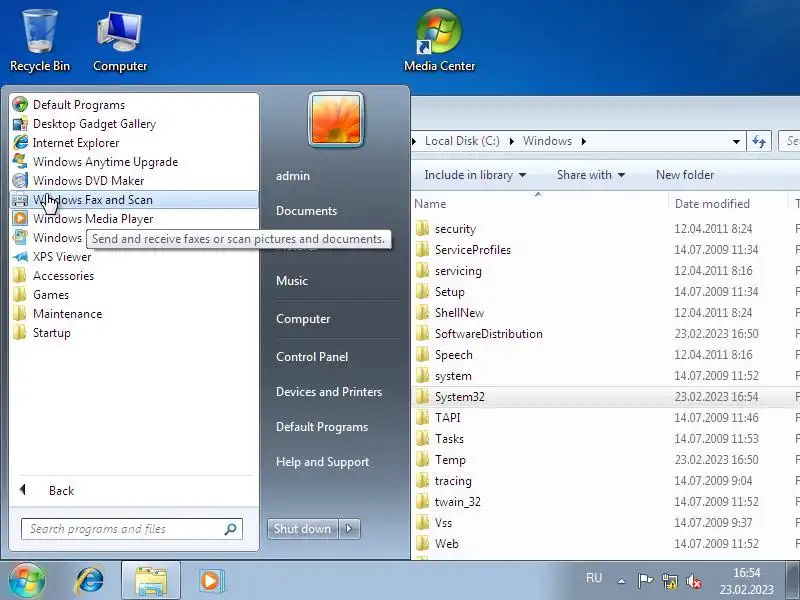800x600 pixels.
Task: Click the Shut down button
Action: click(x=303, y=529)
